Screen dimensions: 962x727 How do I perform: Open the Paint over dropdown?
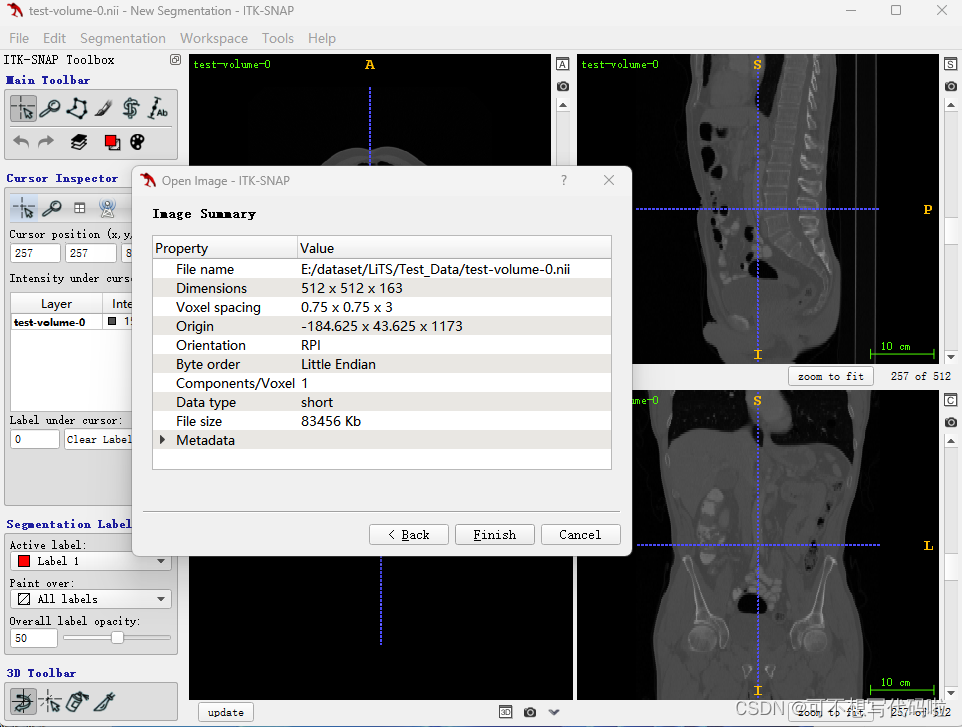(90, 599)
